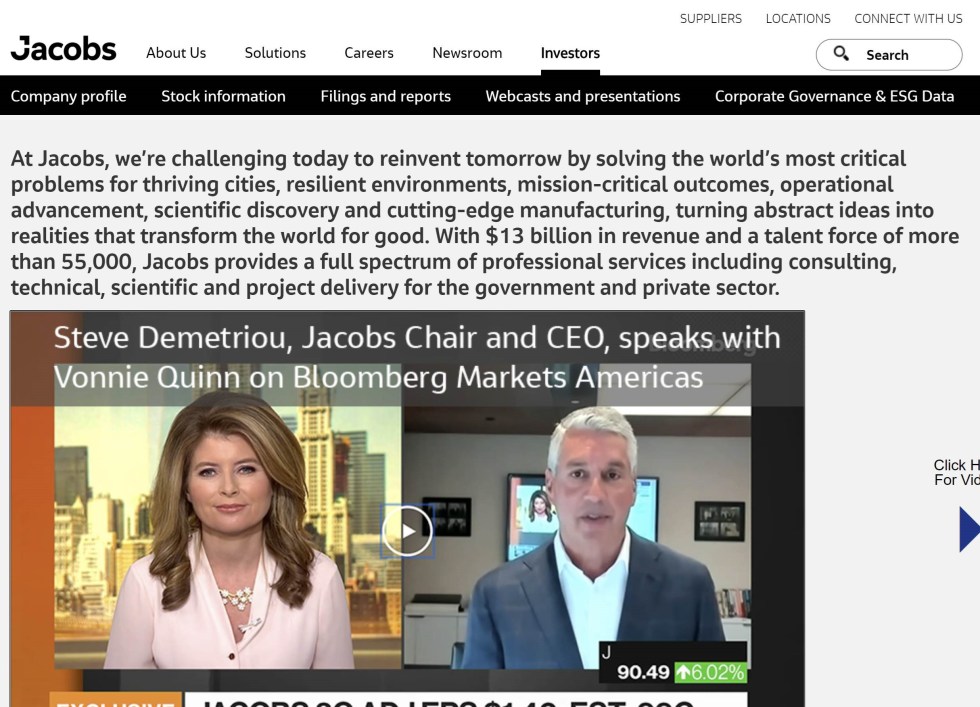Click the Jacobs logo
The height and width of the screenshot is (707, 980).
pyautogui.click(x=63, y=49)
